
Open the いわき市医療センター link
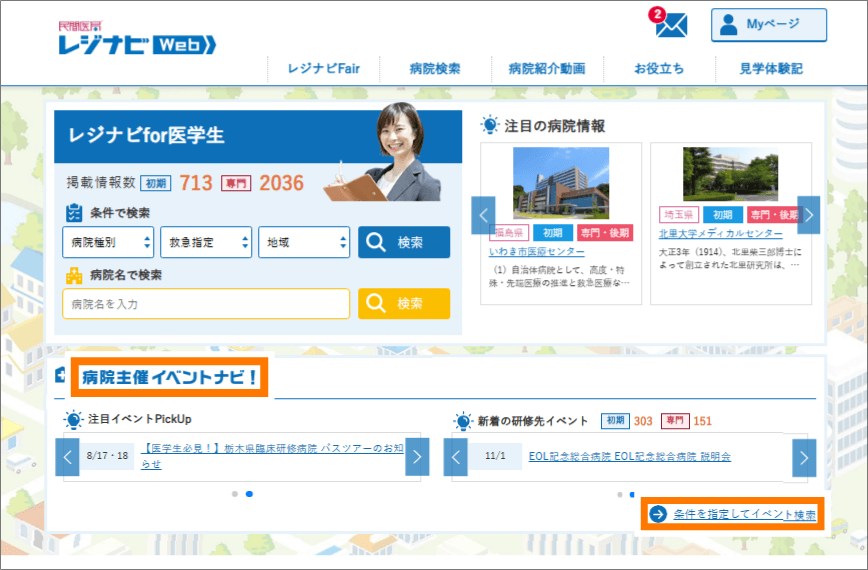pyautogui.click(x=537, y=252)
